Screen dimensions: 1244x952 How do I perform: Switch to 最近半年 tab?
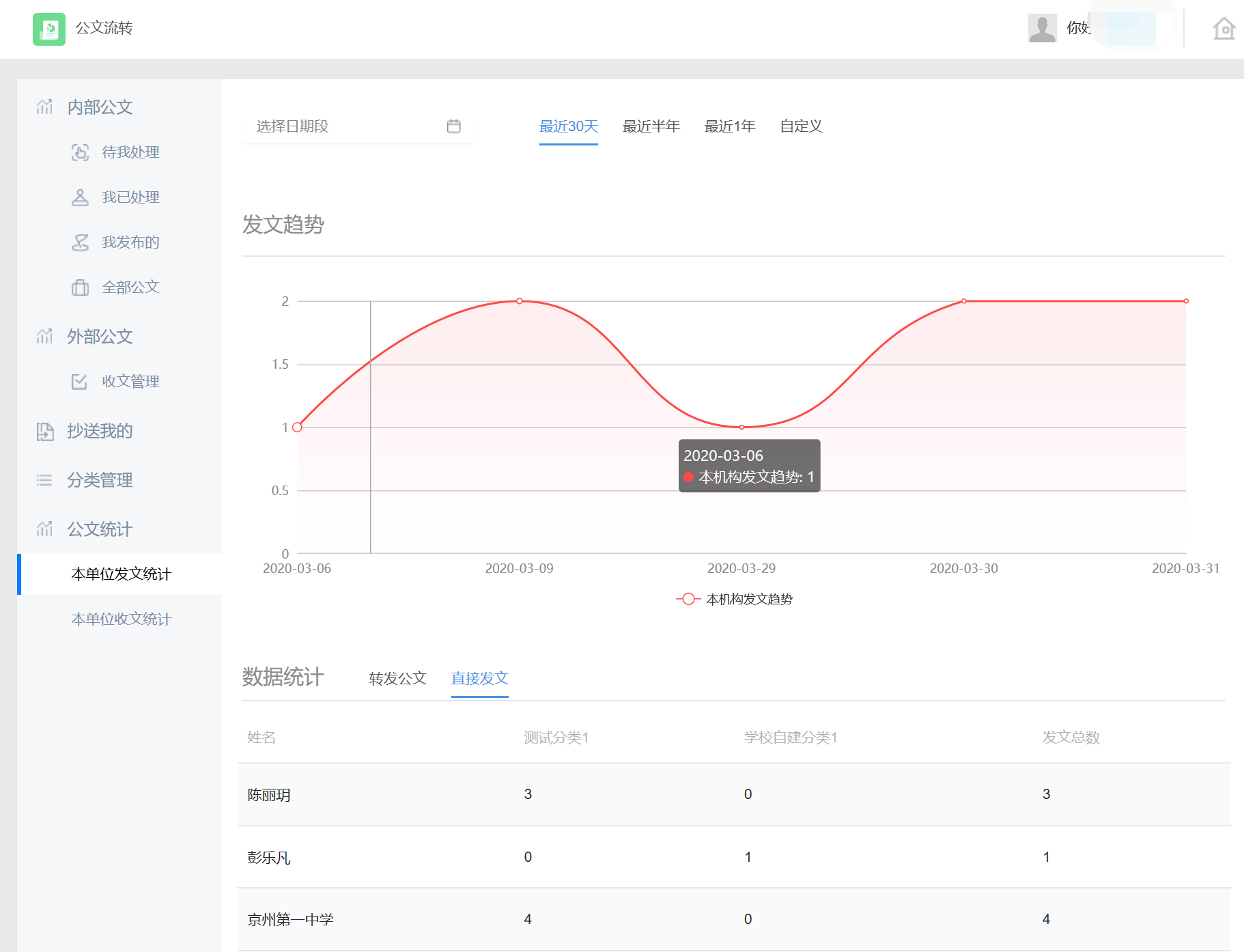pyautogui.click(x=651, y=126)
